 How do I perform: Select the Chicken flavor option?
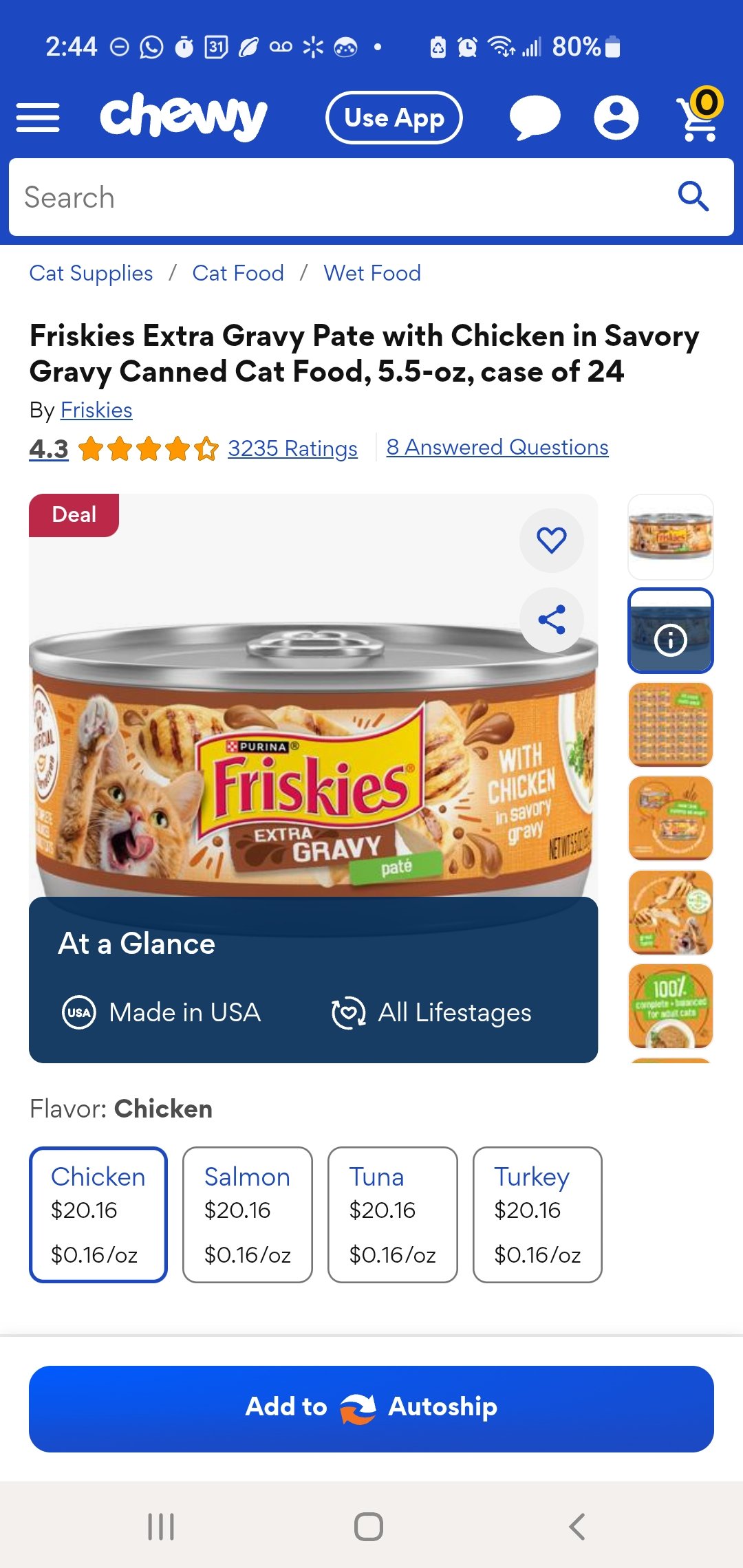coord(98,1215)
